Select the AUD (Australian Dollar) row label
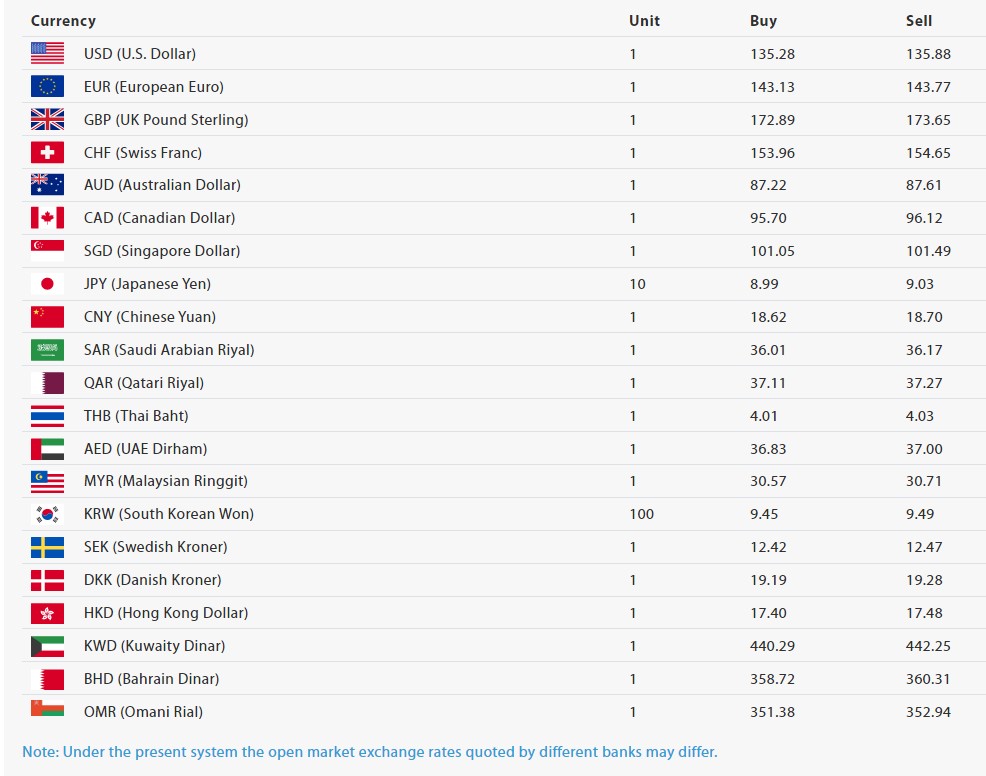Image resolution: width=986 pixels, height=776 pixels. pyautogui.click(x=162, y=185)
